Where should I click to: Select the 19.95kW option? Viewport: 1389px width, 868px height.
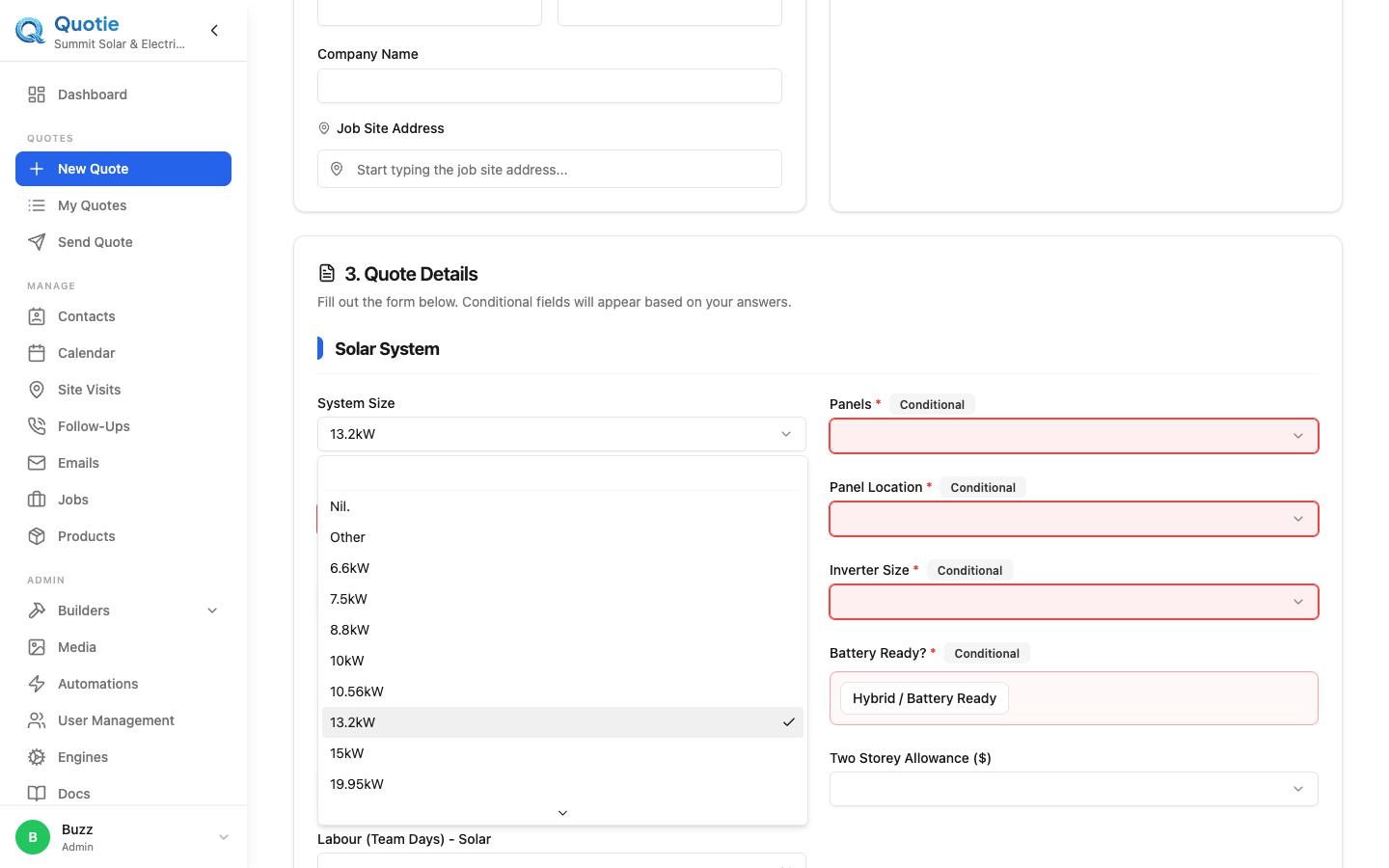click(x=562, y=784)
